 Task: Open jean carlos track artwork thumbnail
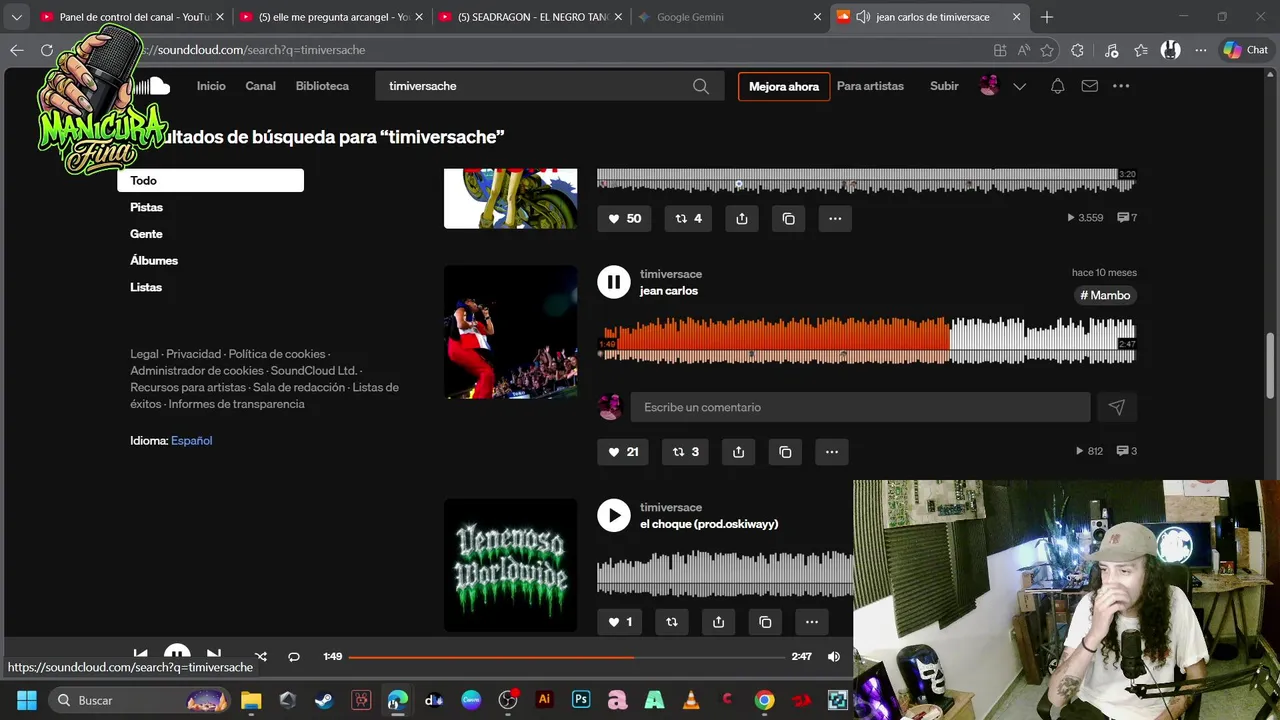coord(510,332)
